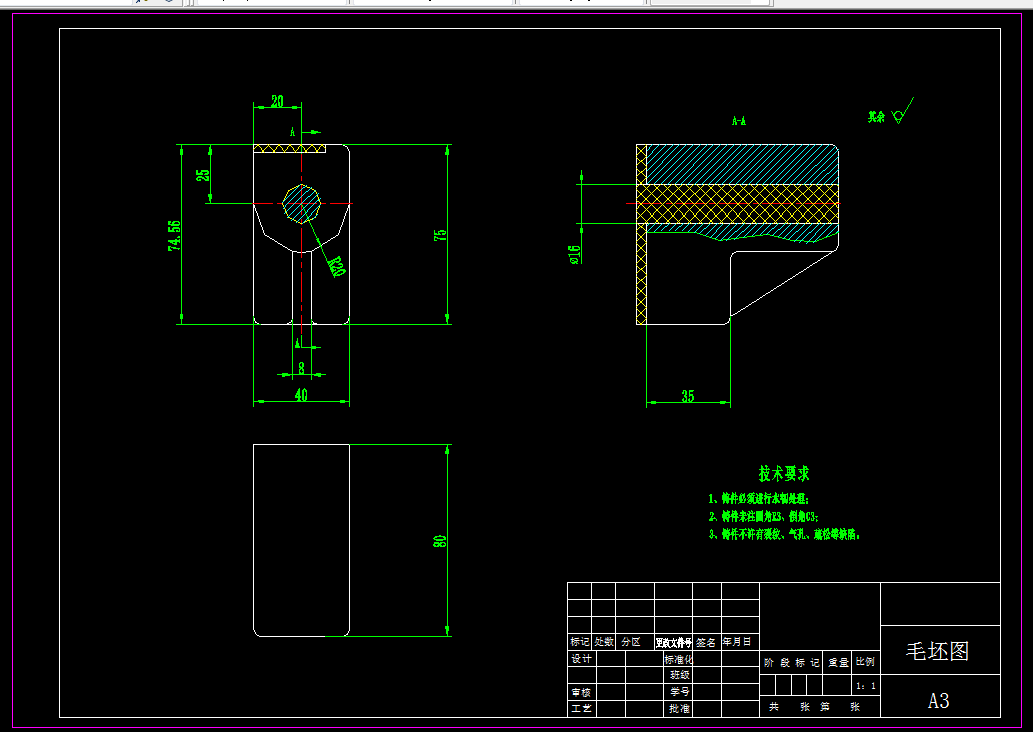
Task: Click the 75 vertical dimension value
Action: (440, 235)
